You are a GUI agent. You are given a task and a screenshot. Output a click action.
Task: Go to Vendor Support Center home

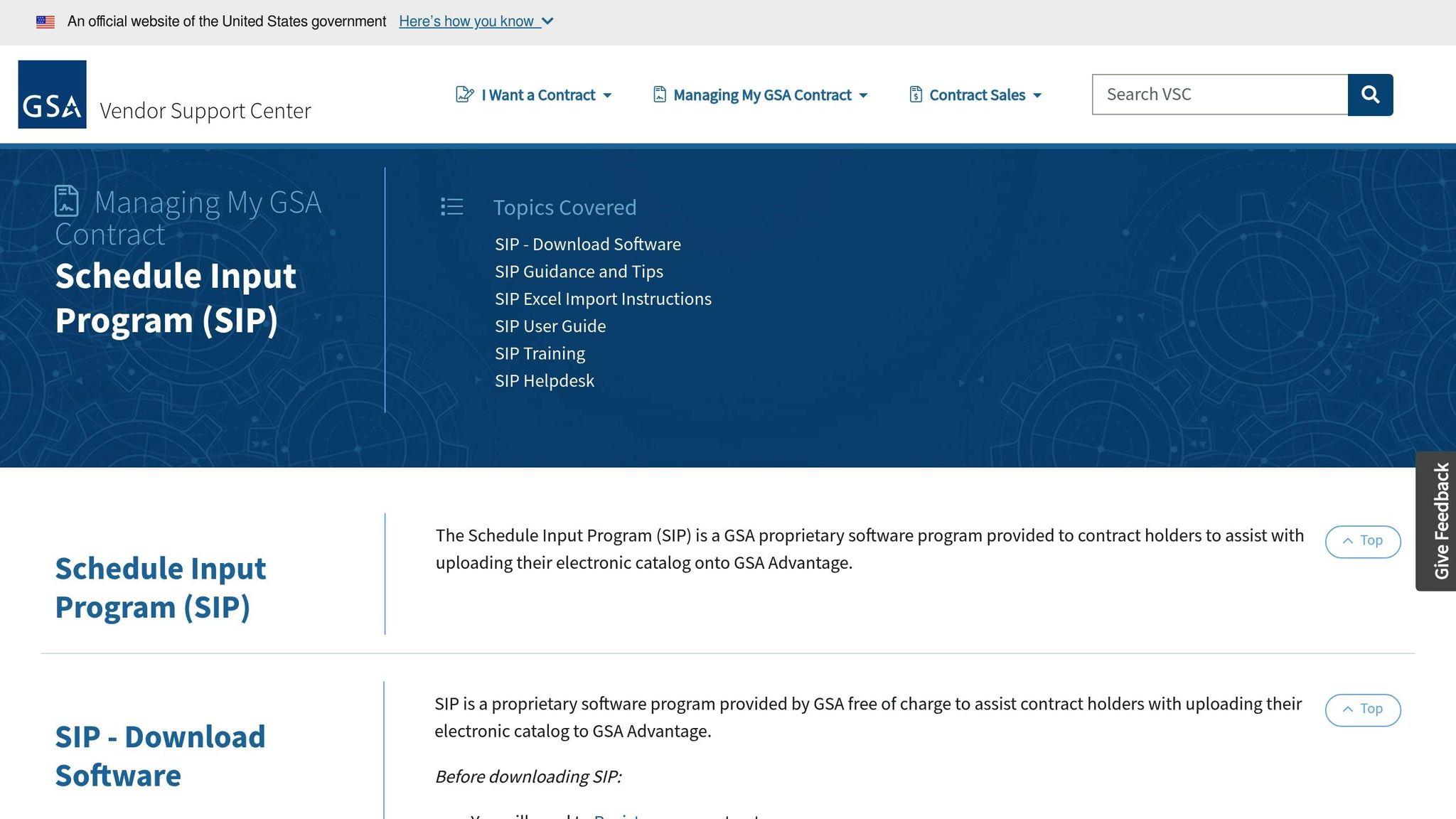[205, 111]
